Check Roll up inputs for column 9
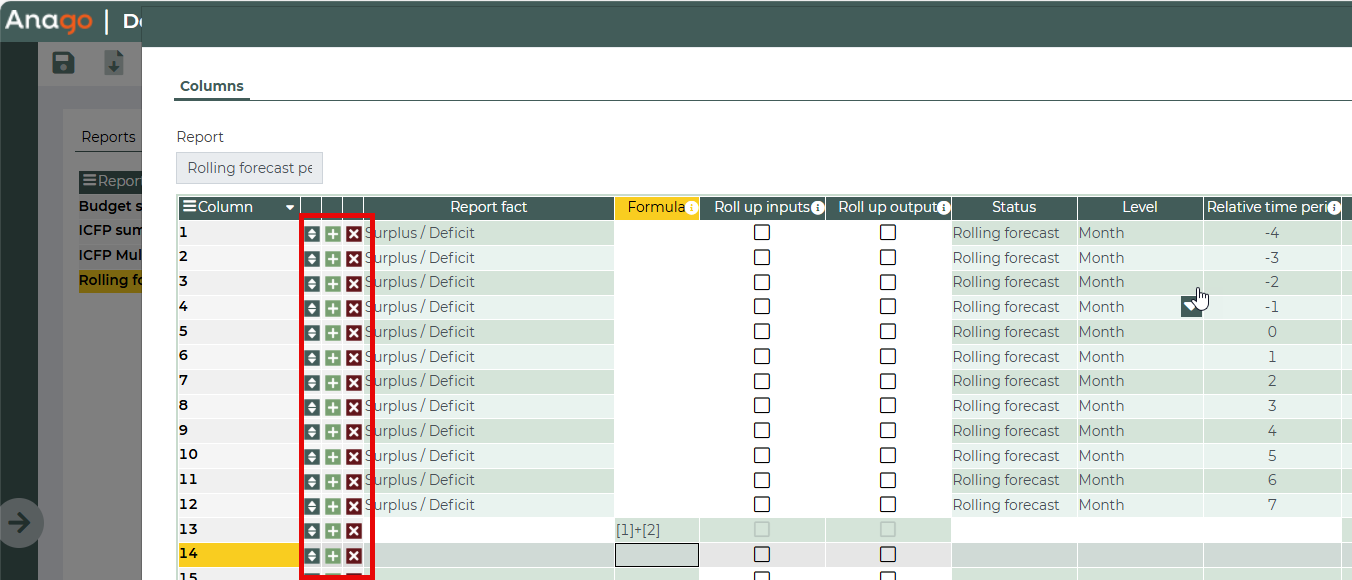The image size is (1352, 580). click(x=762, y=431)
